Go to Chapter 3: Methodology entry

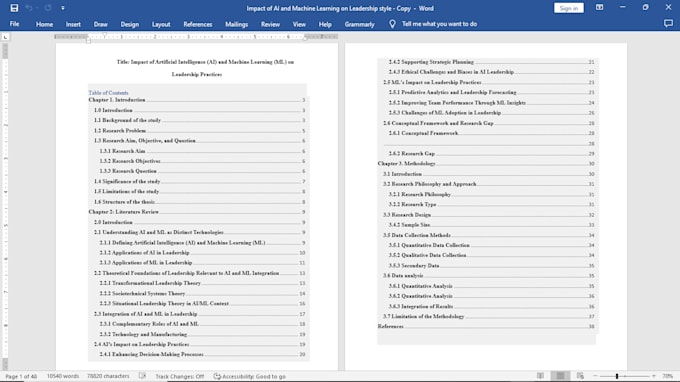pyautogui.click(x=486, y=163)
